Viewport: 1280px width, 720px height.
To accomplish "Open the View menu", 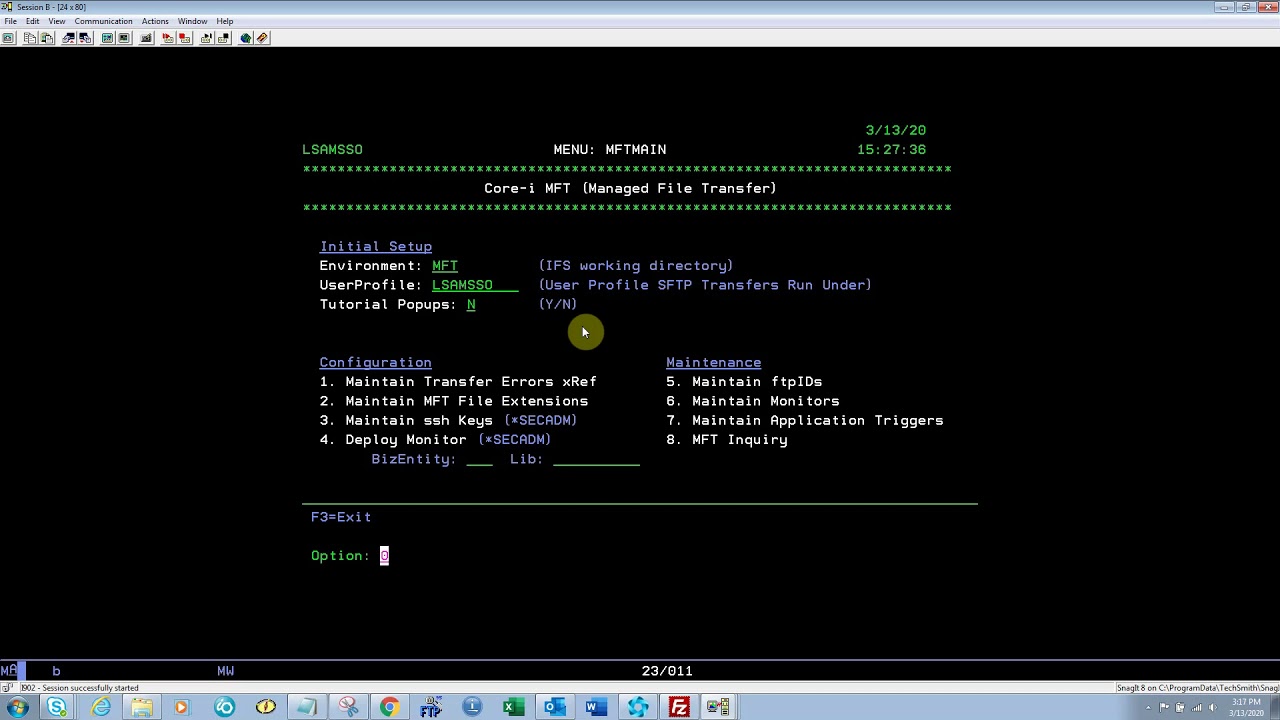I will (57, 21).
